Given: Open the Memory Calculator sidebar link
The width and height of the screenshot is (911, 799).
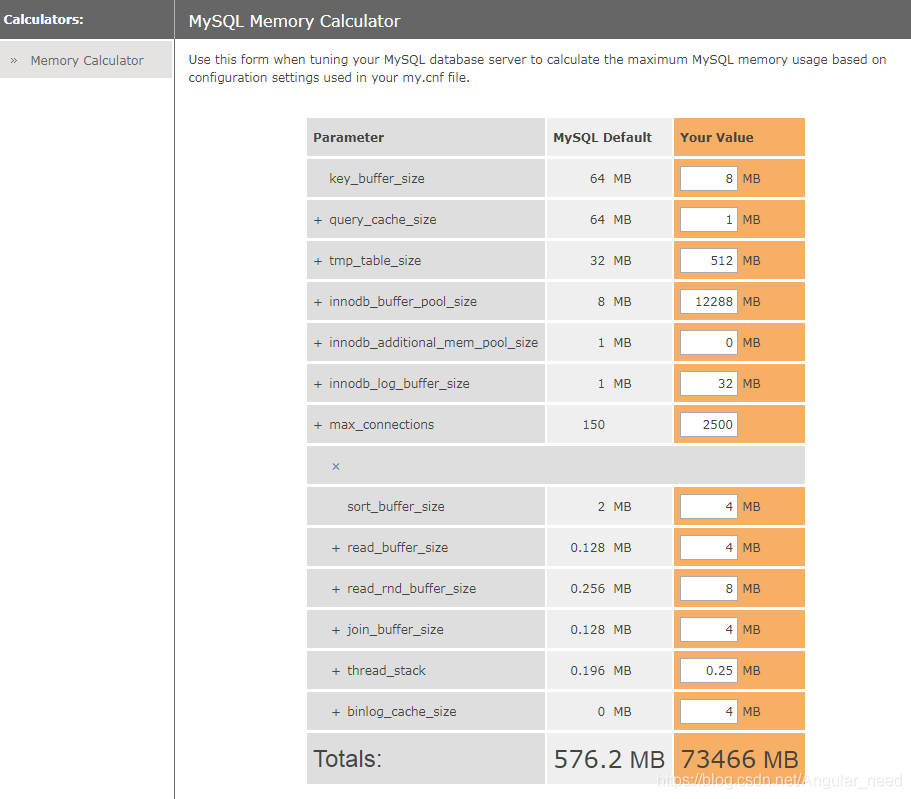Looking at the screenshot, I should coord(87,60).
